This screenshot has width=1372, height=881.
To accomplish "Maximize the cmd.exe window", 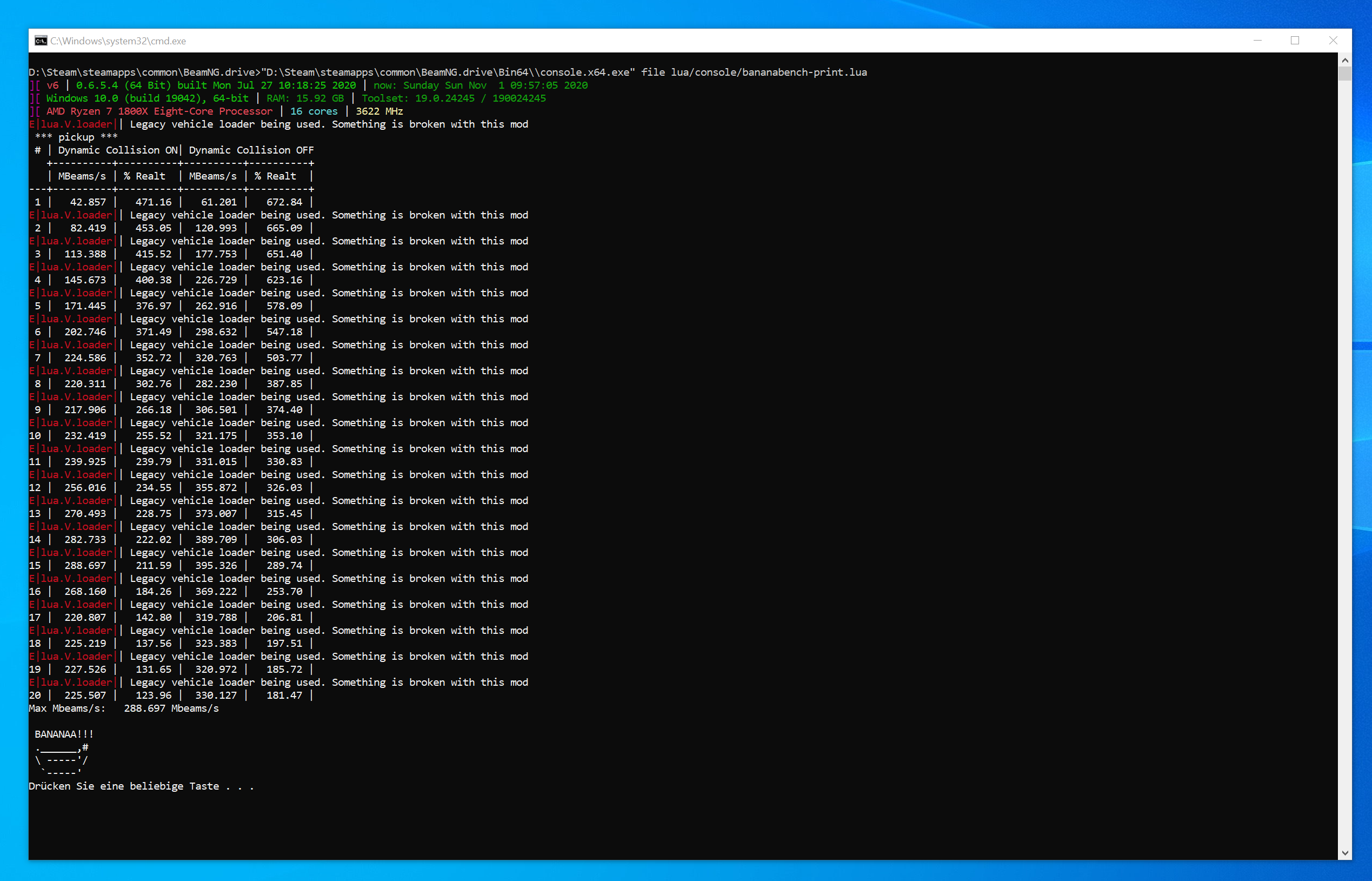I will pos(1295,41).
